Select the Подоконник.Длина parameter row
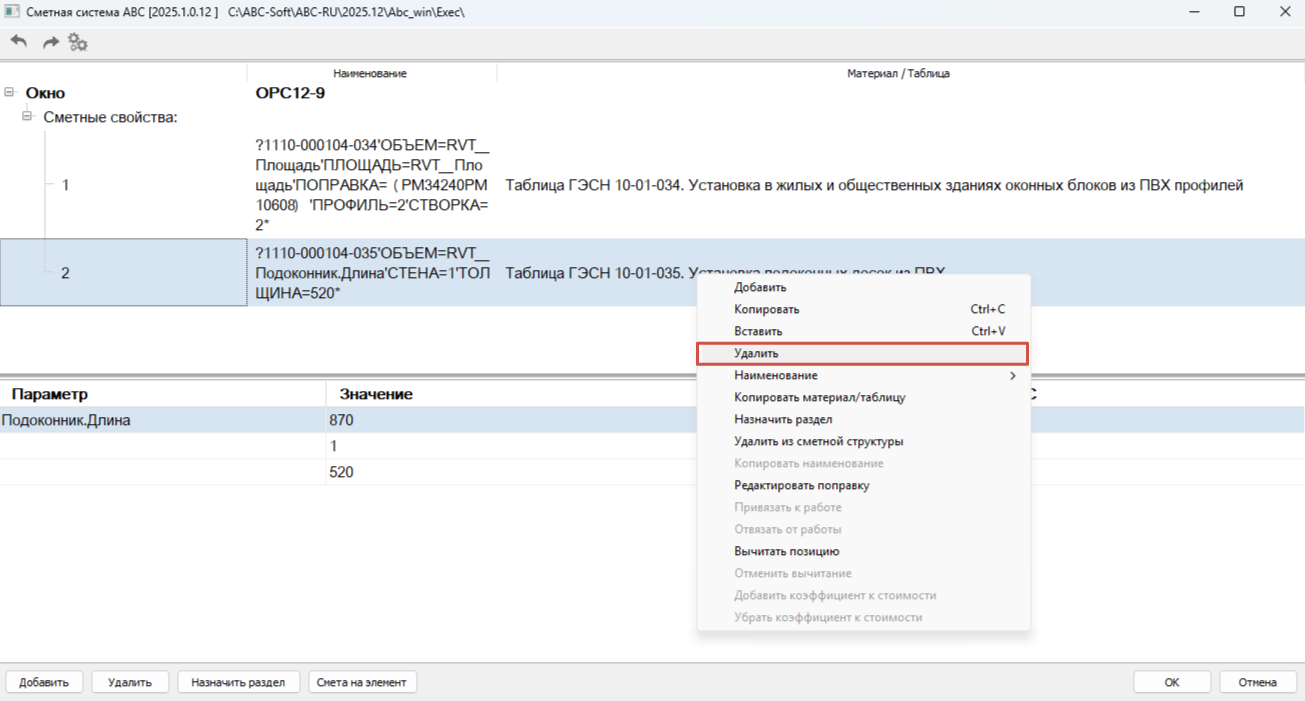Screen dimensions: 1305x701 [652, 420]
